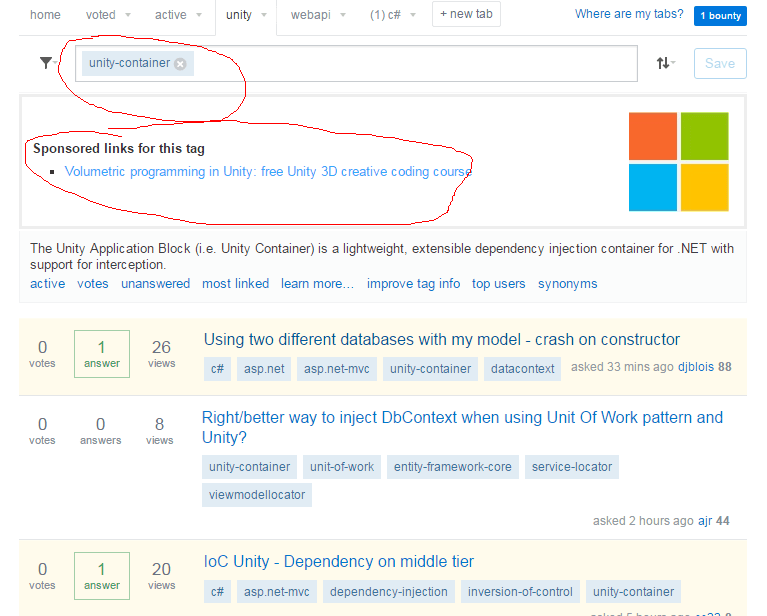
Task: Remove the unity-container tag filter
Action: [x=180, y=64]
